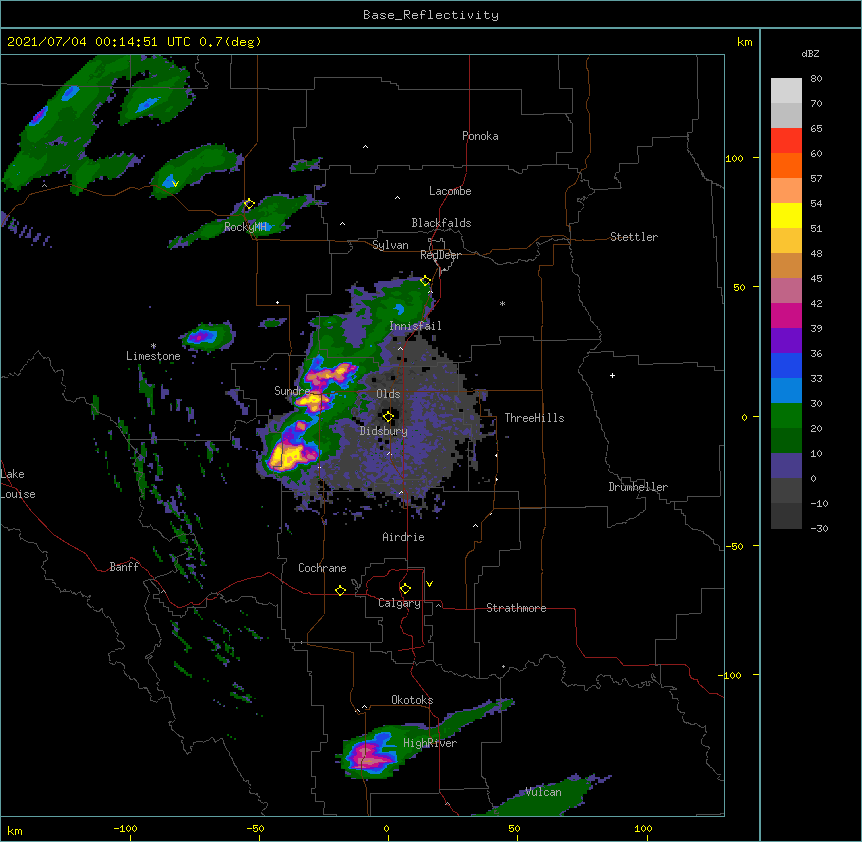Click the Strathmore label

coord(516,608)
